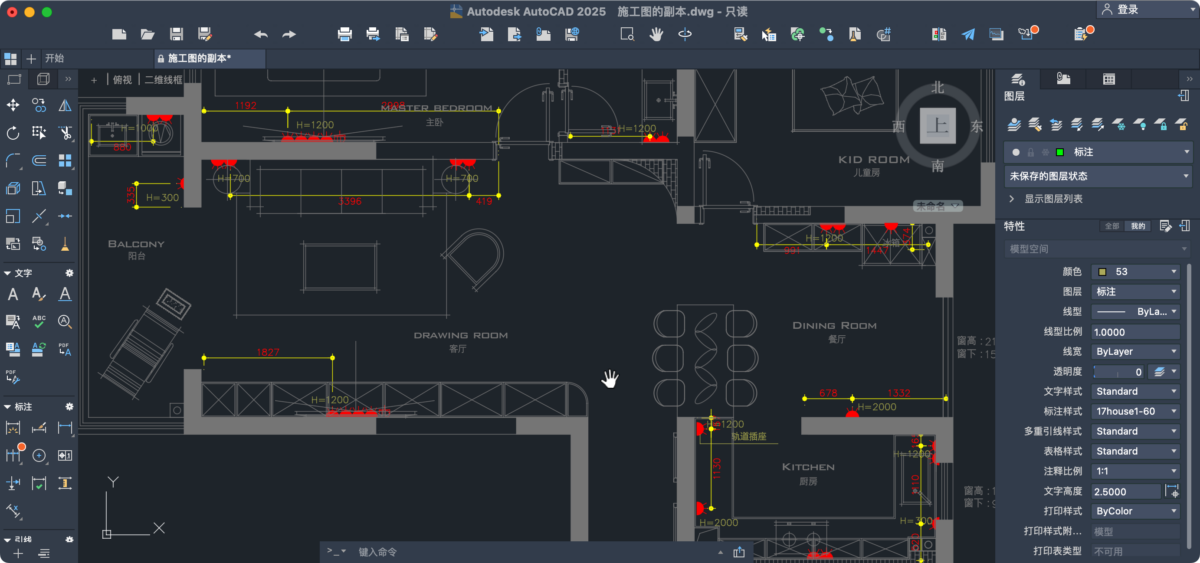1200x563 pixels.
Task: Click the Find text magnifier icon
Action: [x=65, y=321]
